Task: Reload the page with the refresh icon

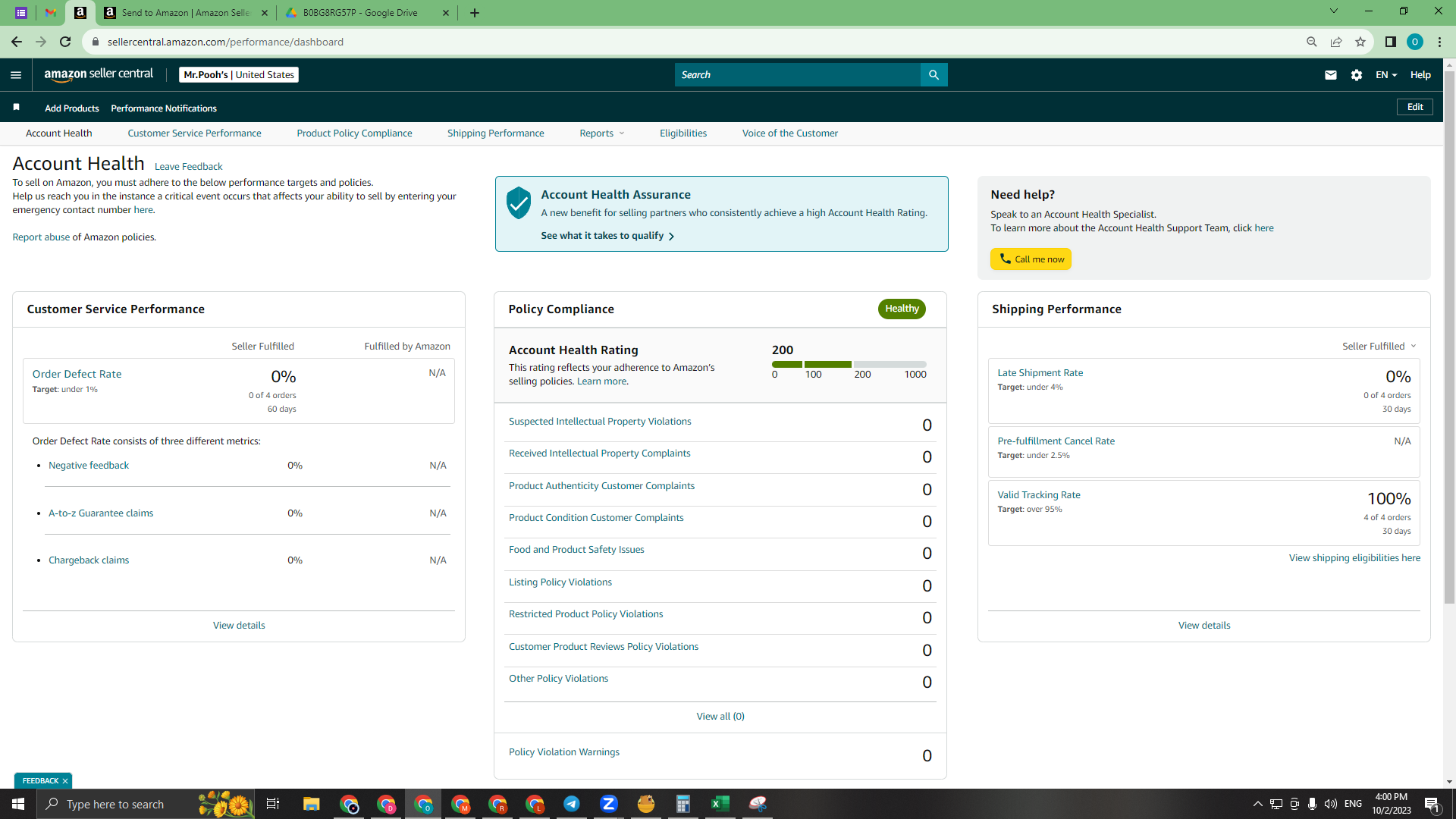Action: [66, 42]
